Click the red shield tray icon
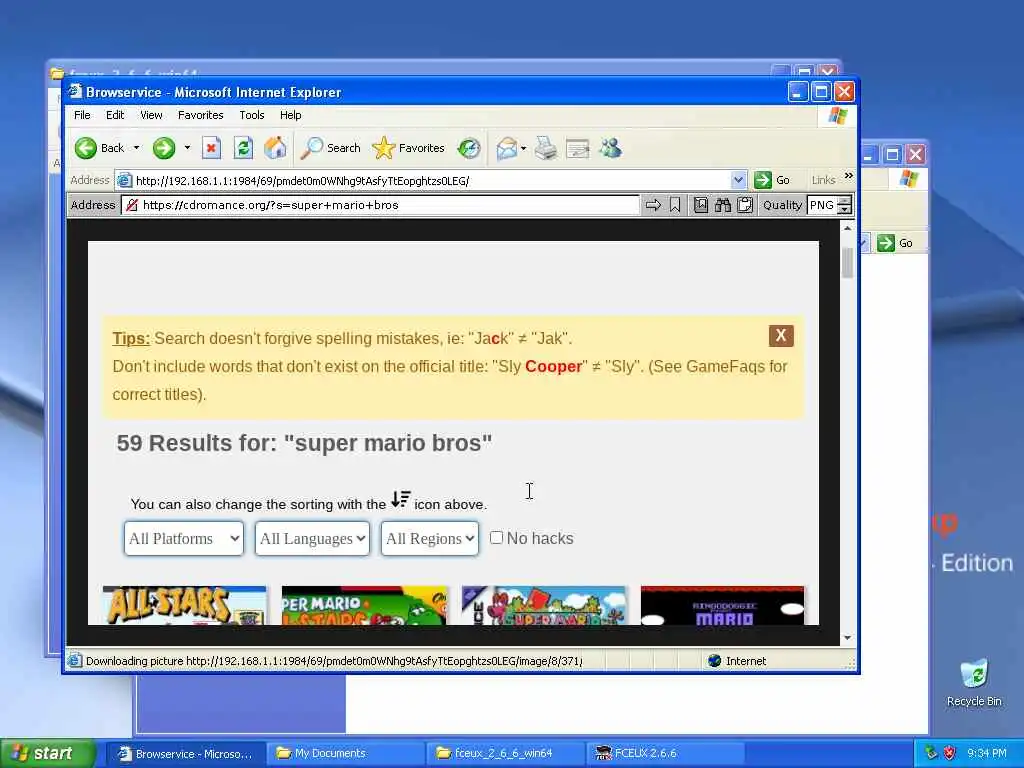The width and height of the screenshot is (1024, 768). [949, 753]
